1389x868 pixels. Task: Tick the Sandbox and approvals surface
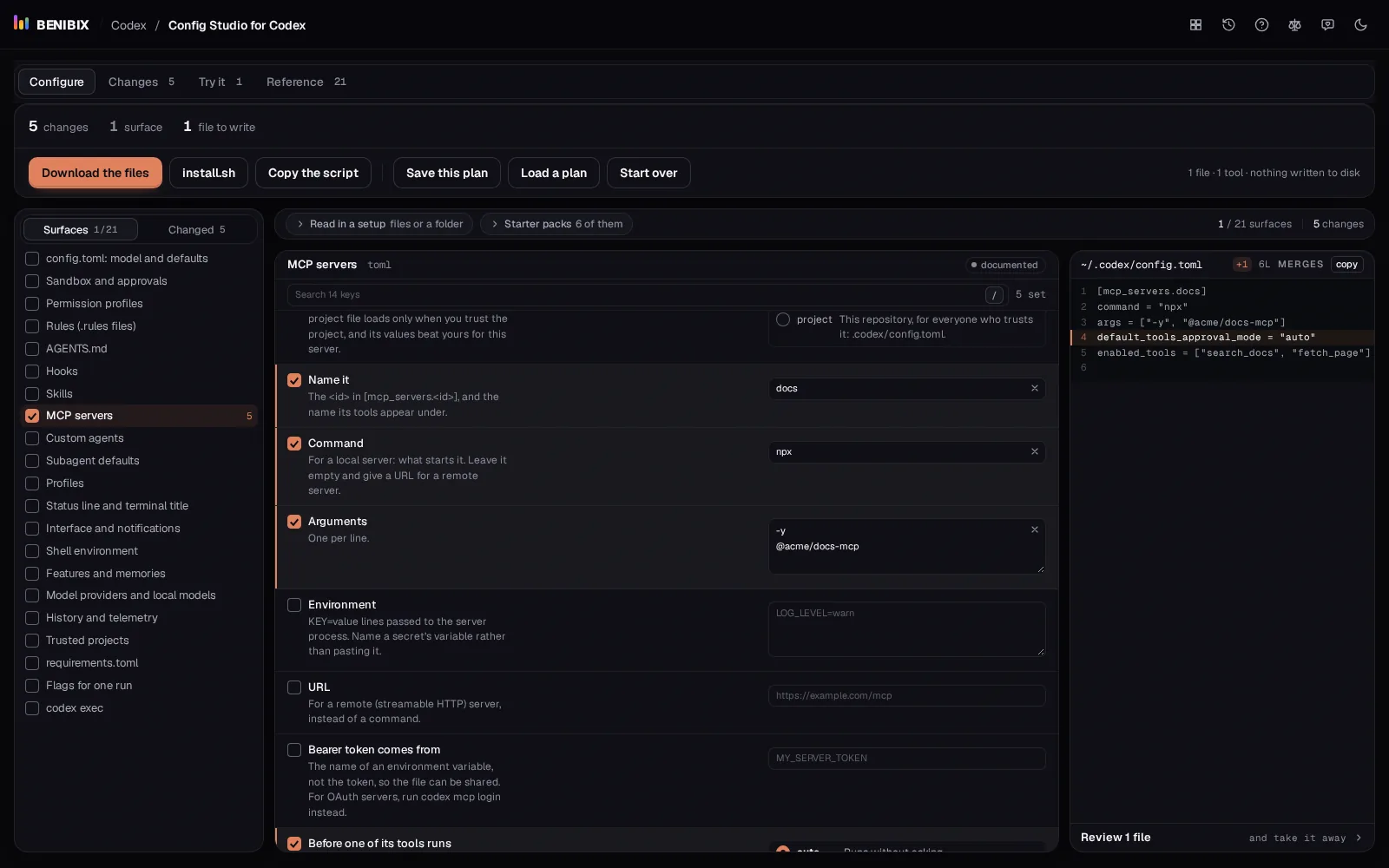pos(32,281)
